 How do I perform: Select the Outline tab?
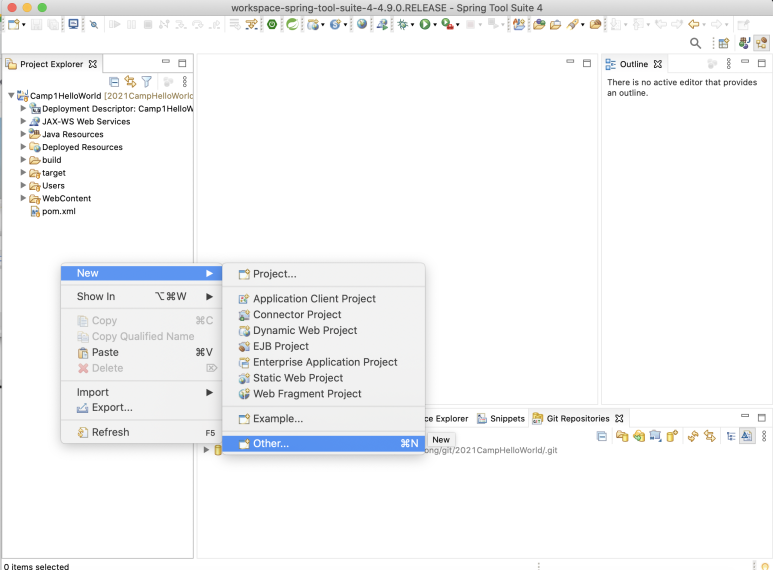click(633, 64)
